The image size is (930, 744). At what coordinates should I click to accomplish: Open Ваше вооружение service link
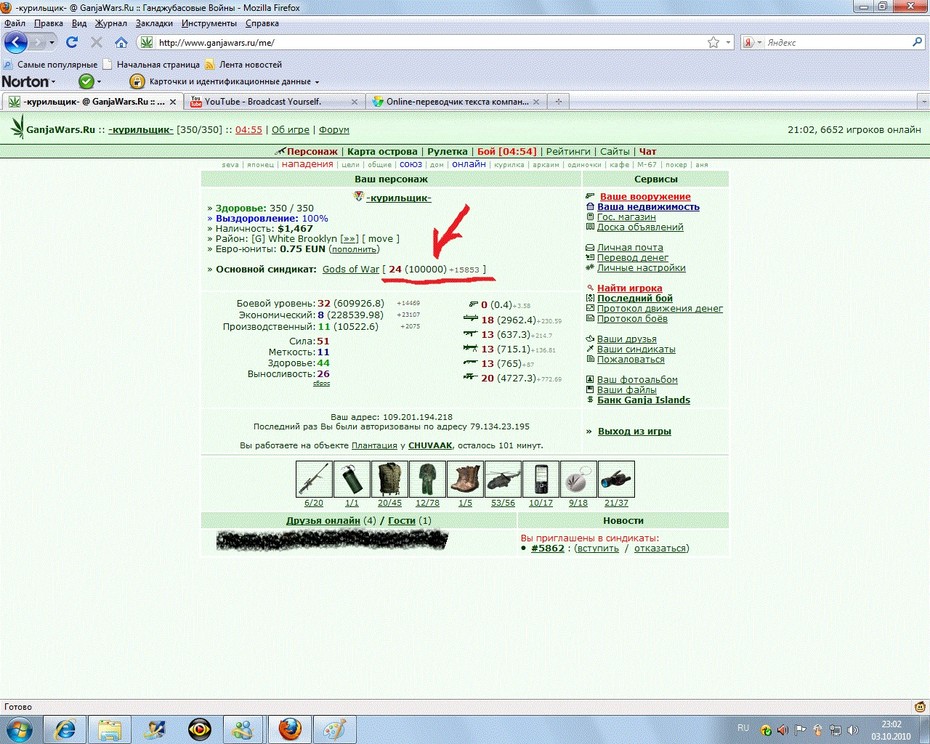tap(645, 196)
